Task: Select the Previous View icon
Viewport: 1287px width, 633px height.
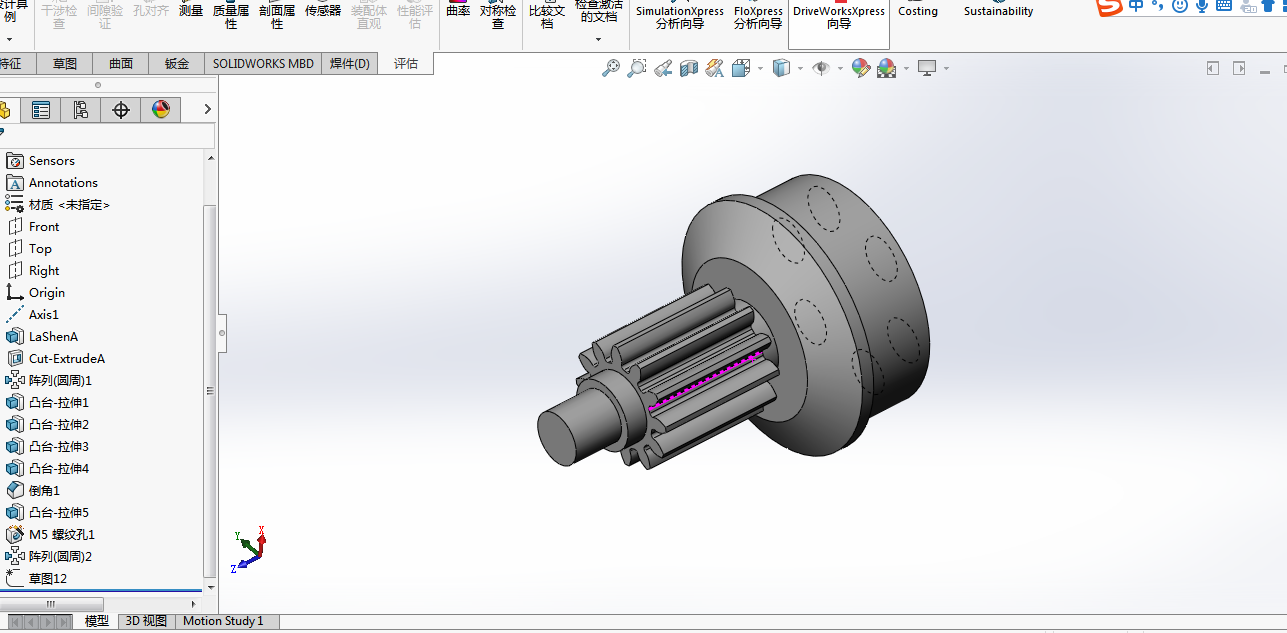Action: pyautogui.click(x=663, y=68)
